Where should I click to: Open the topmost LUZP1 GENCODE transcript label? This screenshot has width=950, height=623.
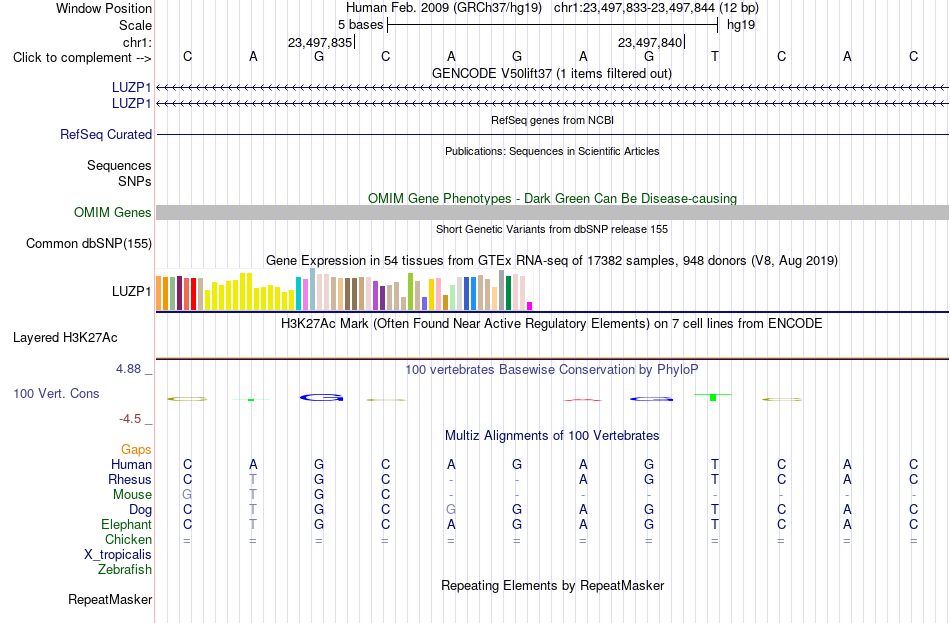coord(131,88)
